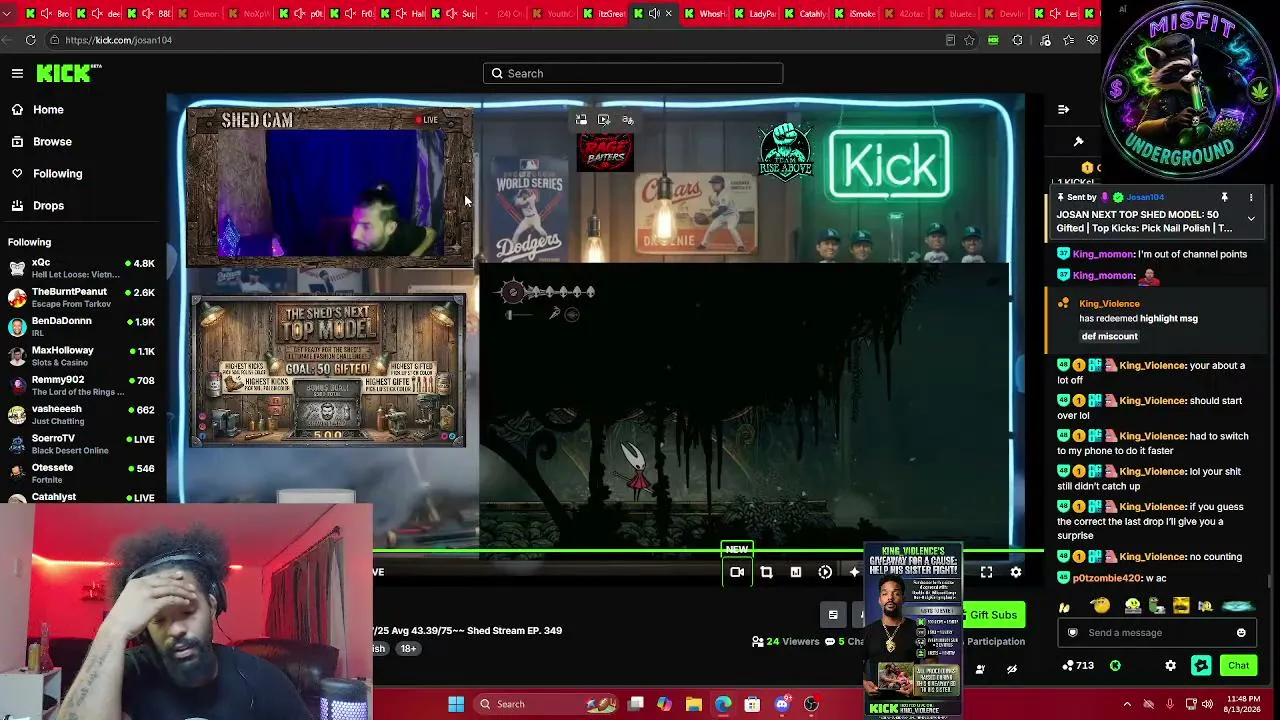Click the note icon button beside Gift Subs

pyautogui.click(x=832, y=615)
